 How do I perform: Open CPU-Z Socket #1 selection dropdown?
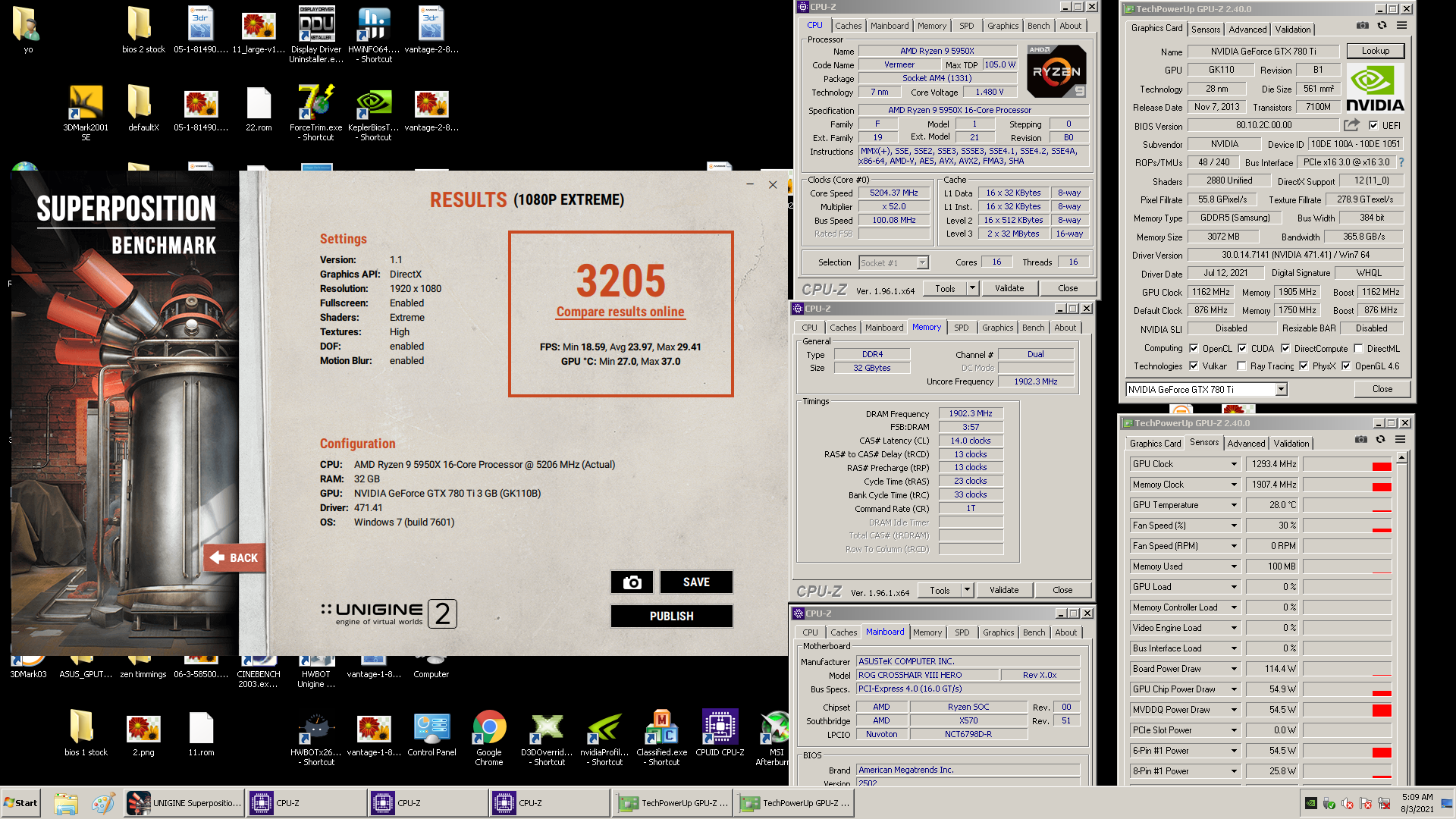click(922, 263)
